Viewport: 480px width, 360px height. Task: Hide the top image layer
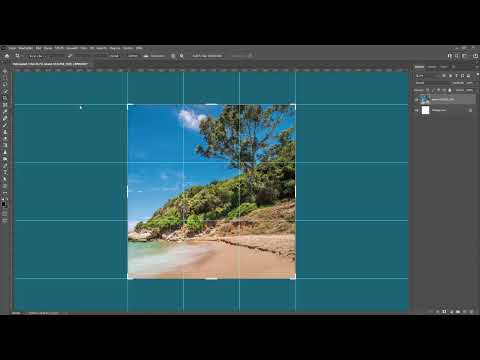[416, 99]
